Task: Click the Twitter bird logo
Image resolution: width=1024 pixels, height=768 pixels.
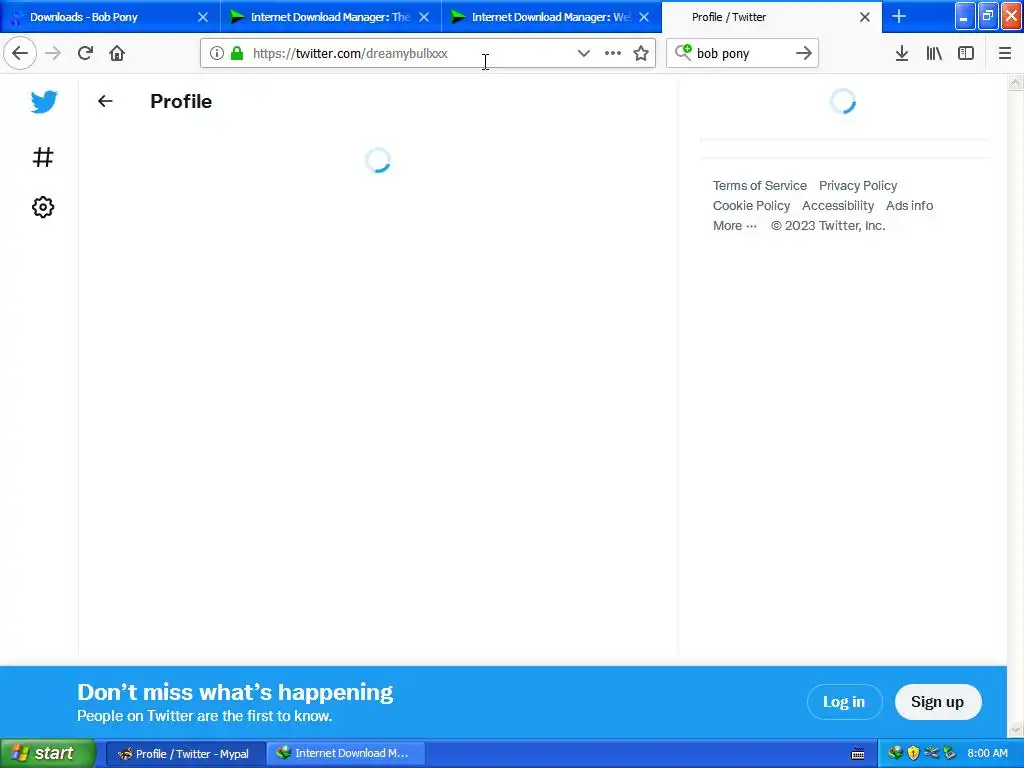Action: click(44, 102)
